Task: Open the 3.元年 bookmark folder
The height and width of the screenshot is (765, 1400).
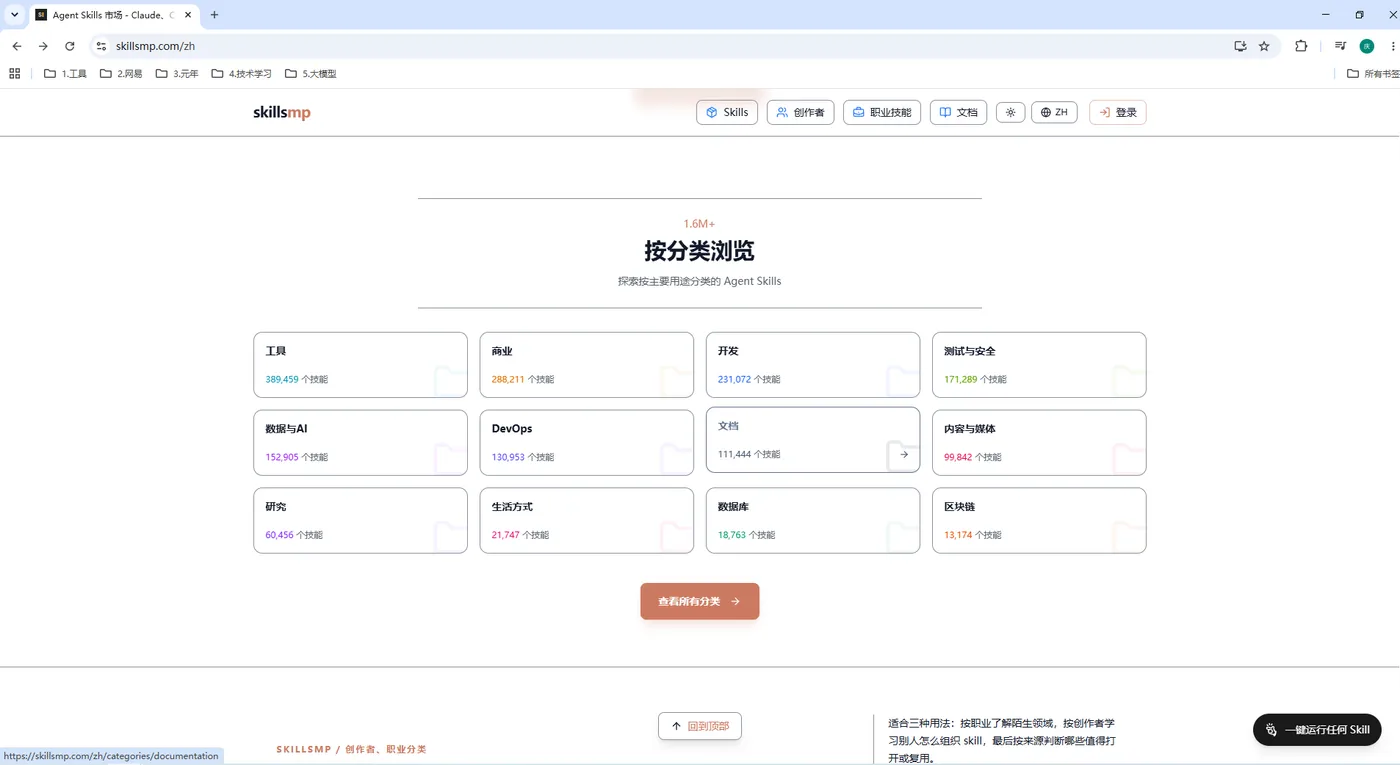Action: [177, 73]
